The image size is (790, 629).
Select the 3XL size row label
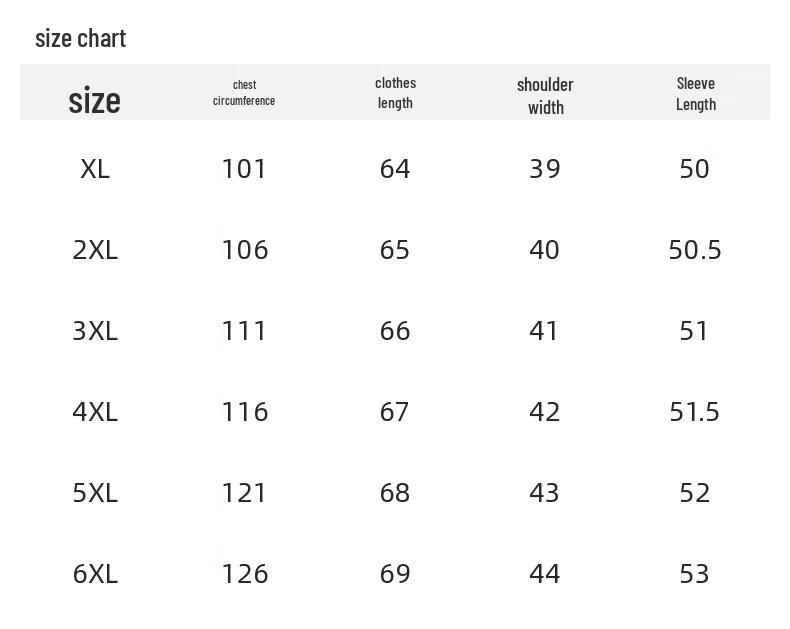coord(95,331)
